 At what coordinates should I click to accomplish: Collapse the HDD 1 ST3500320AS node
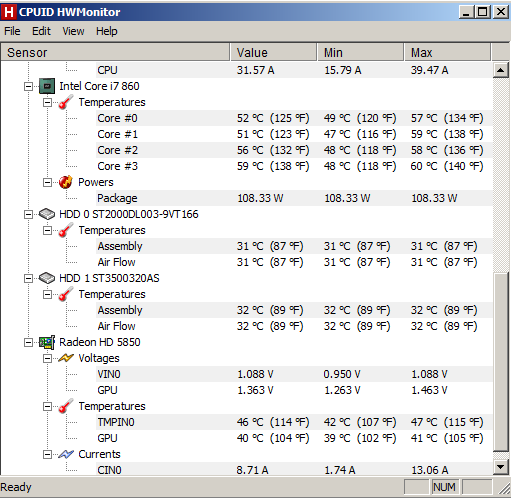[x=29, y=278]
